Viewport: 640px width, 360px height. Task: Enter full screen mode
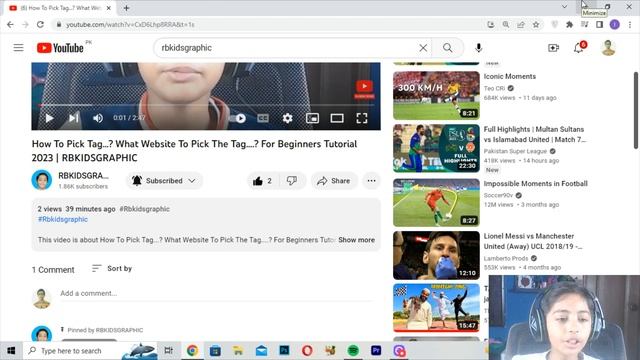coord(362,118)
